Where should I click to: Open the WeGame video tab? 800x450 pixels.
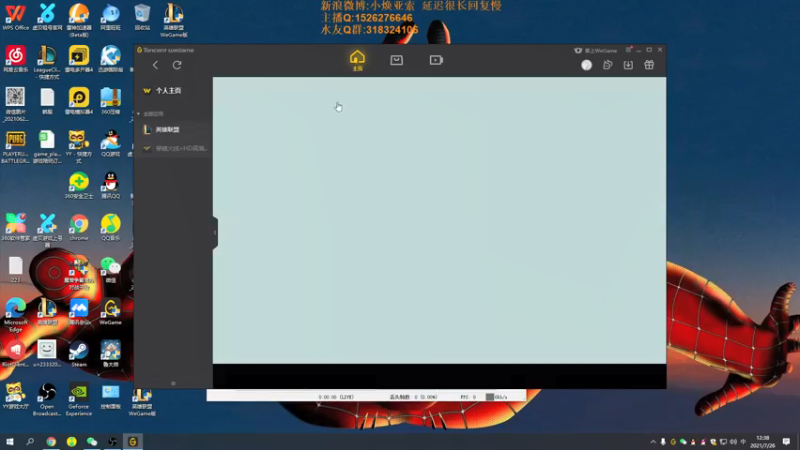point(436,60)
